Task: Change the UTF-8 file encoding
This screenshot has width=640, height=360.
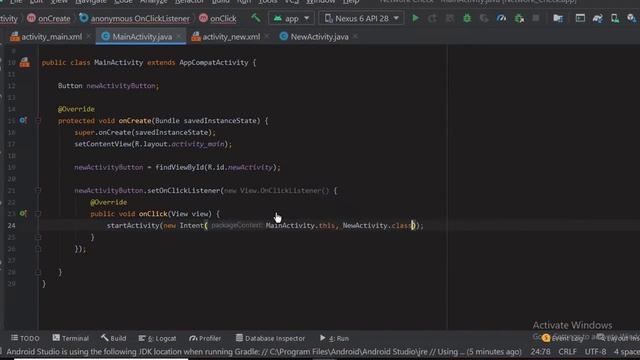Action: 596,352
